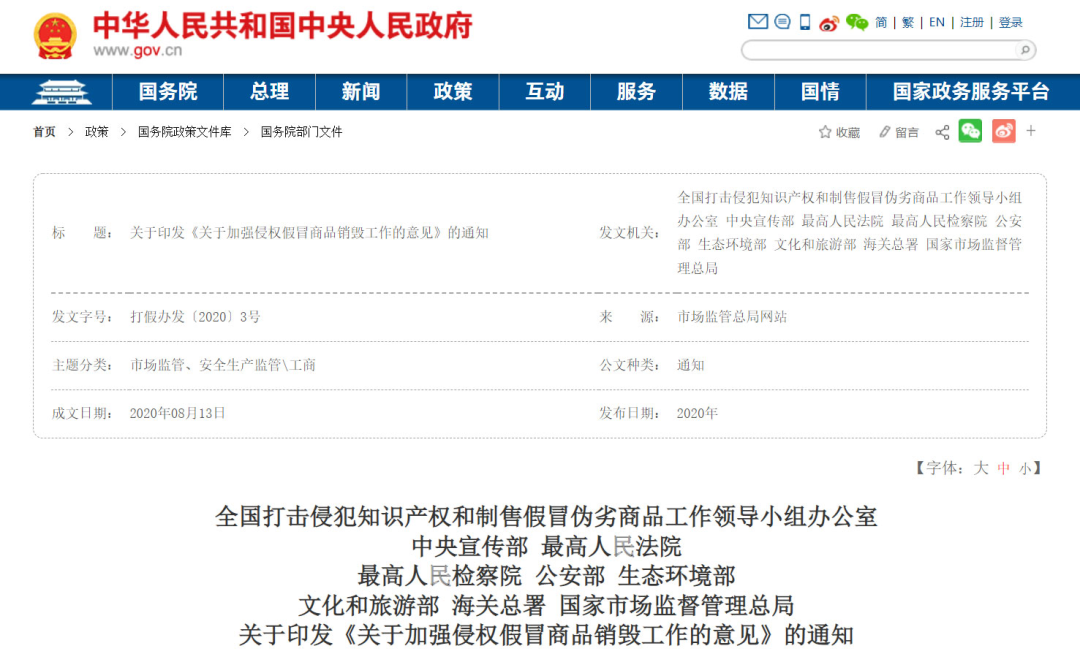Screen dimensions: 1080x654
Task: Switch language to EN
Action: coord(936,22)
